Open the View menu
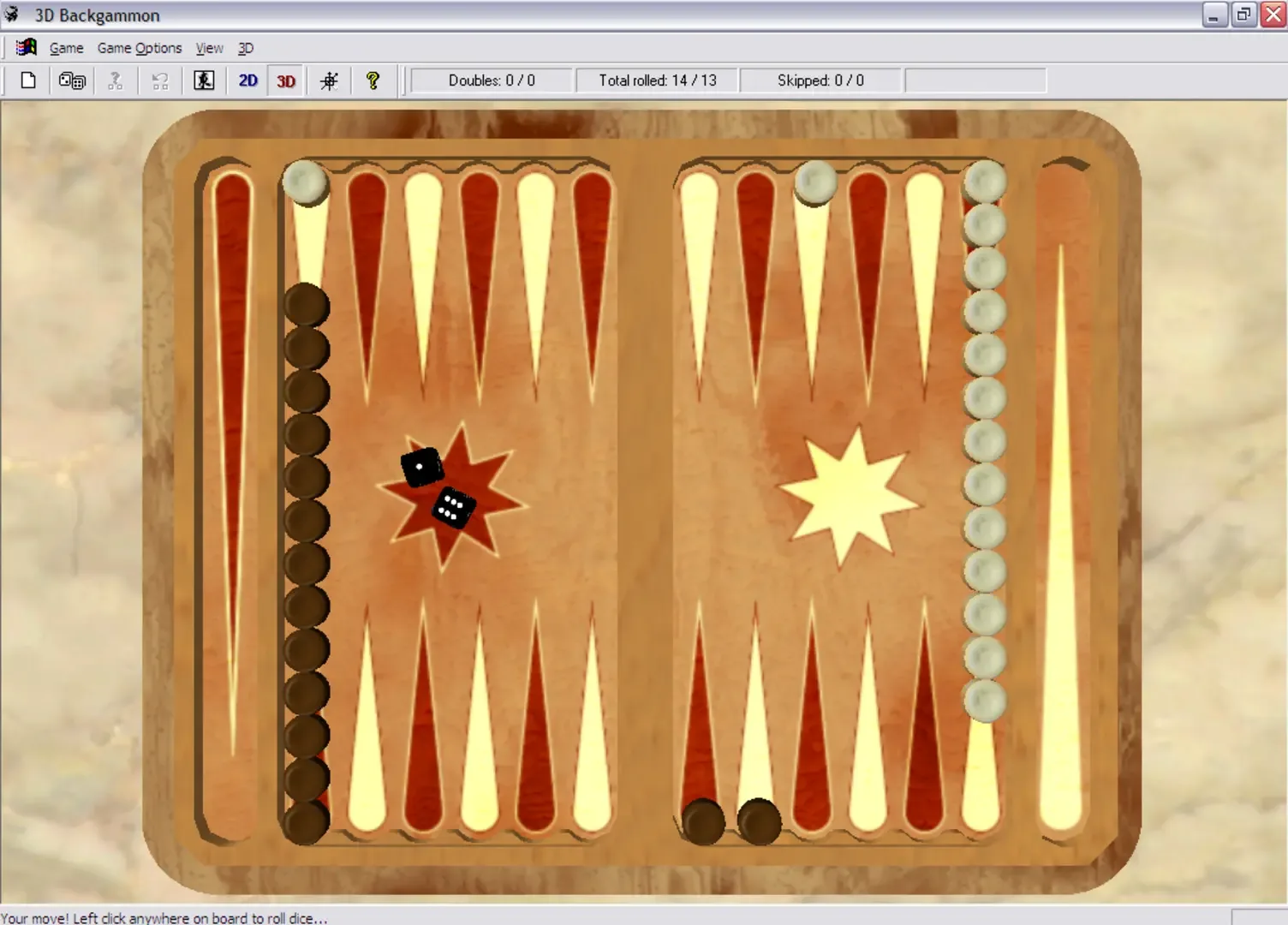This screenshot has width=1288, height=925. click(x=209, y=48)
